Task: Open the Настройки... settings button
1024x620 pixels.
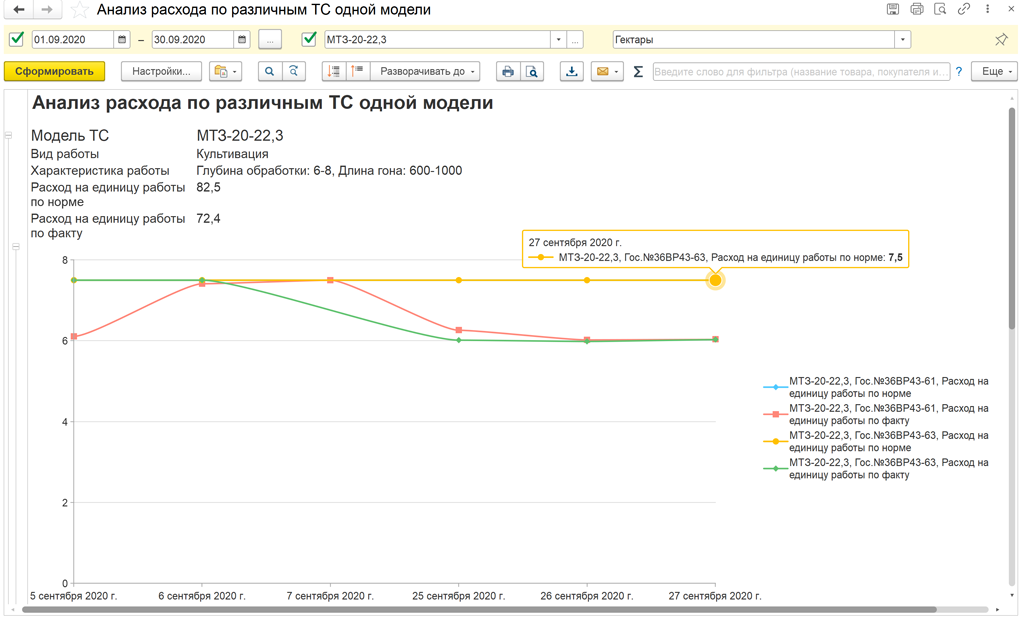Action: coord(161,72)
